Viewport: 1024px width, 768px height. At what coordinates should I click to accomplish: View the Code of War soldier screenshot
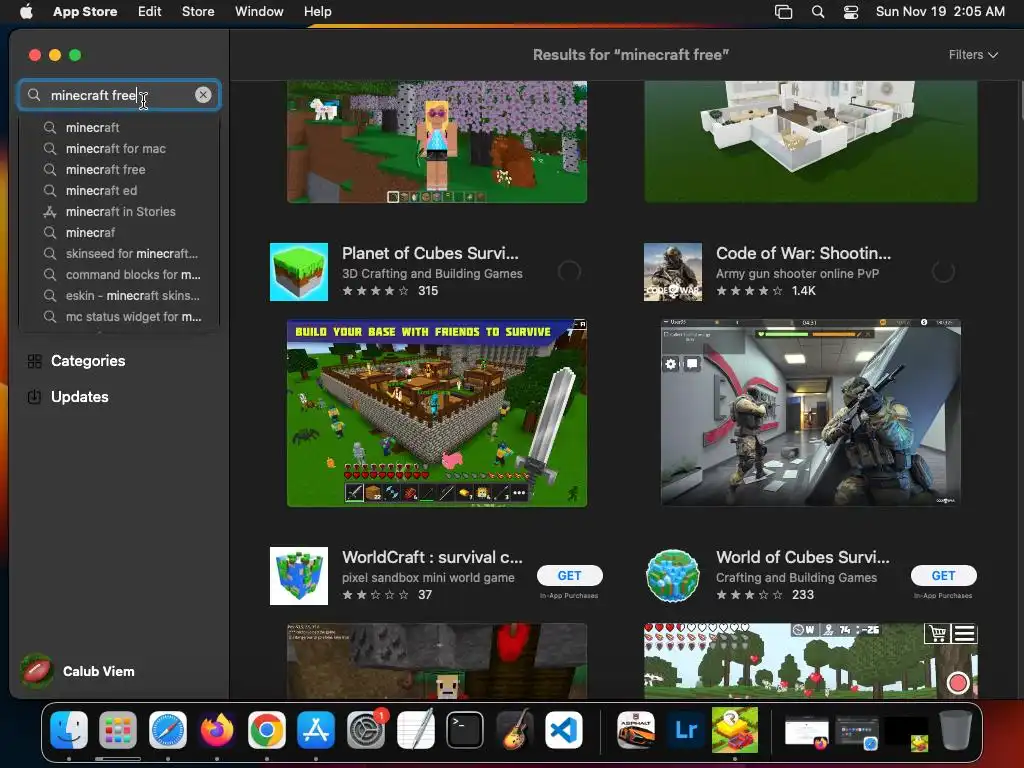pos(810,413)
